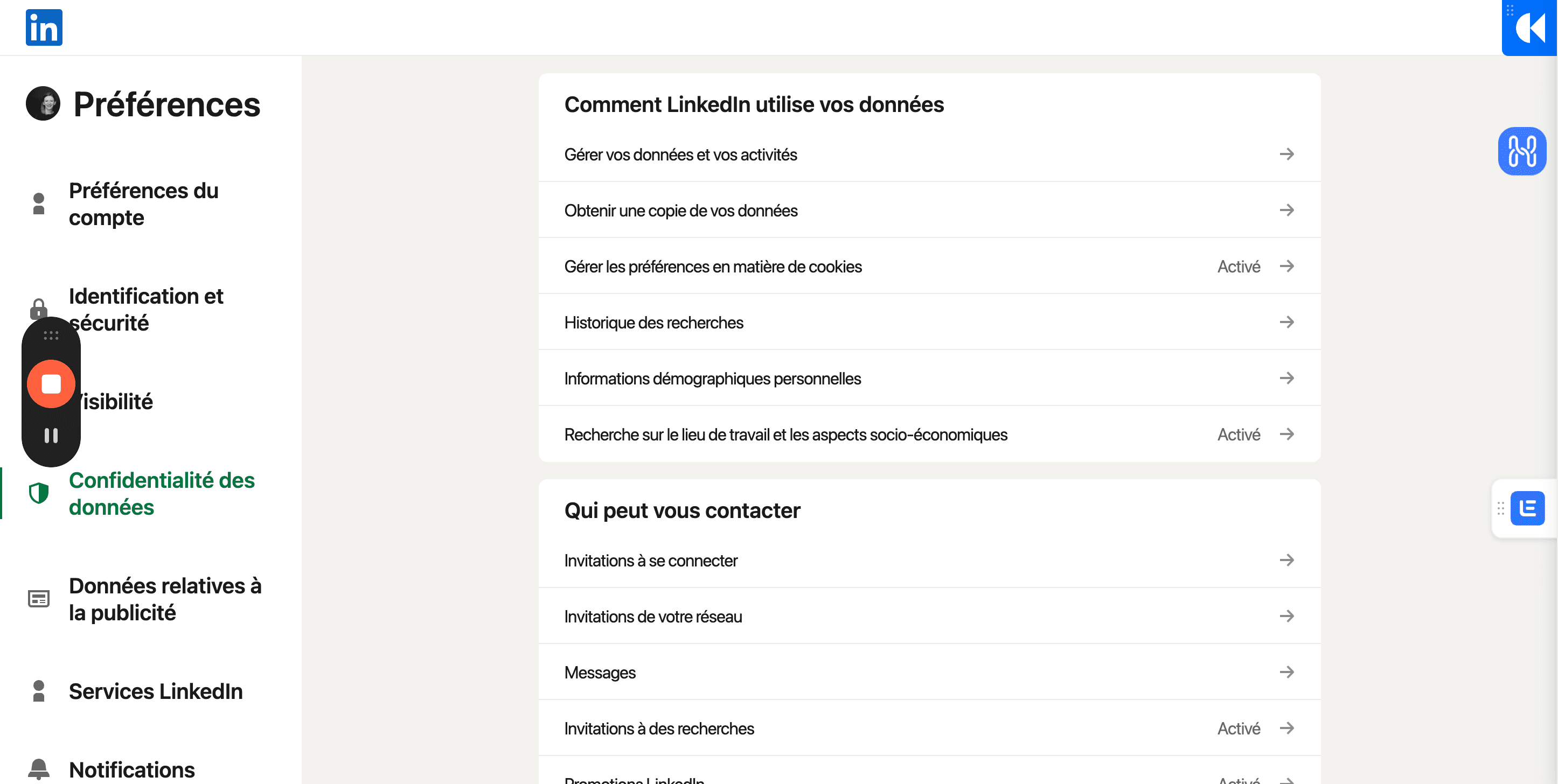
Task: Click arrow for Invitations de votre réseau
Action: [x=1286, y=616]
